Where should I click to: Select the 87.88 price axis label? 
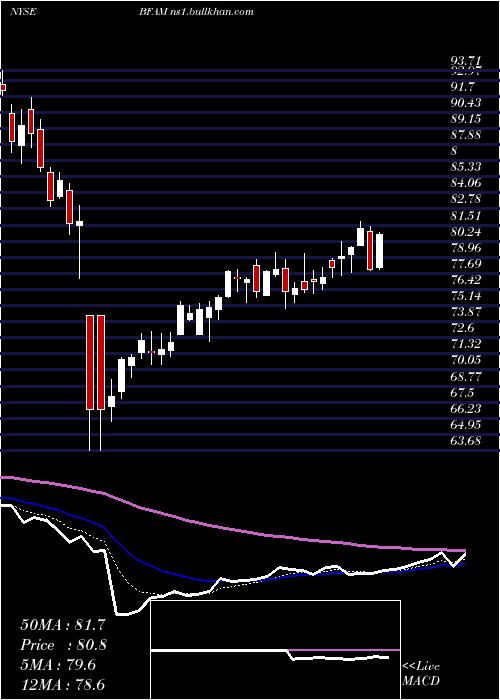point(466,135)
